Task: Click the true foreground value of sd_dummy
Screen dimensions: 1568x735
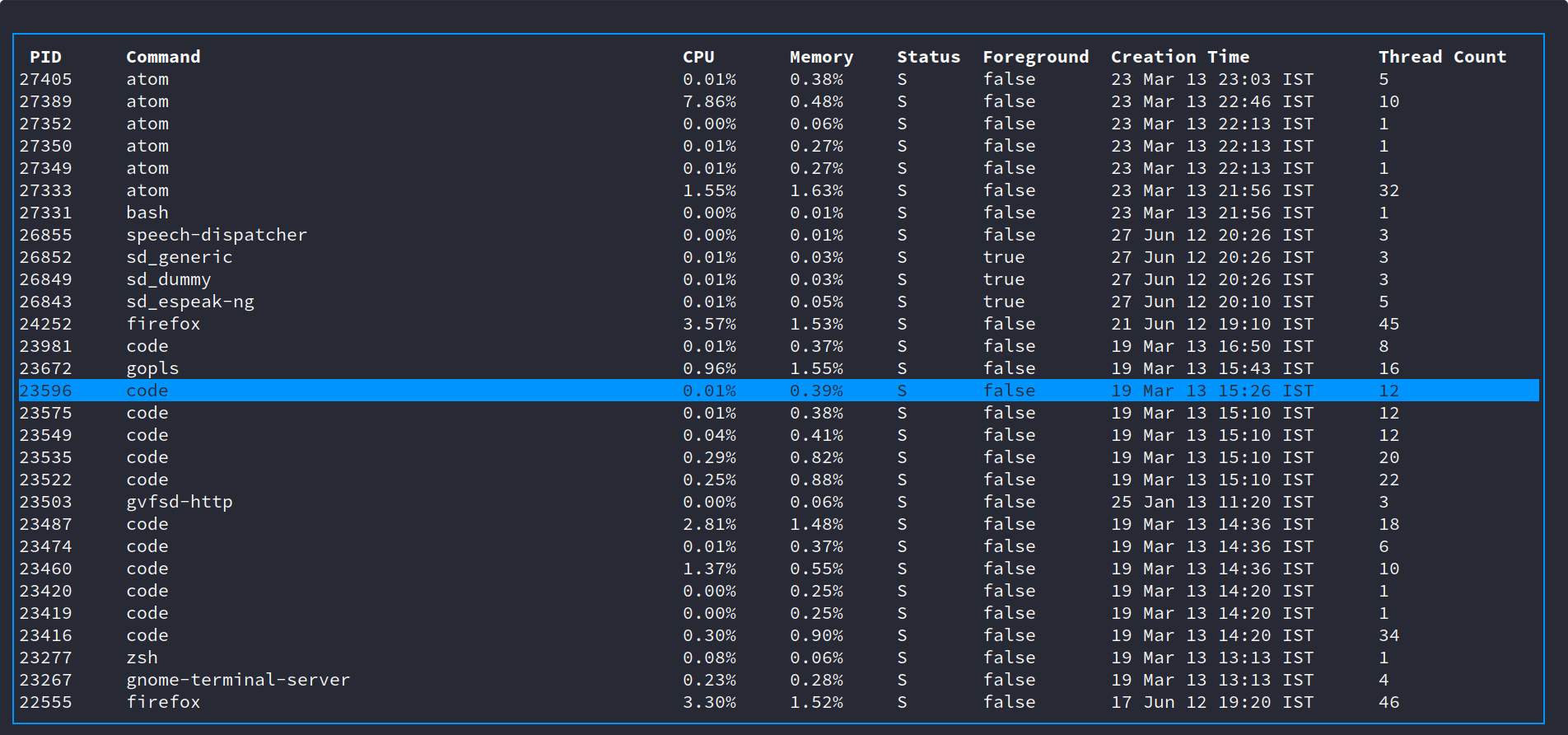Action: [x=1004, y=279]
